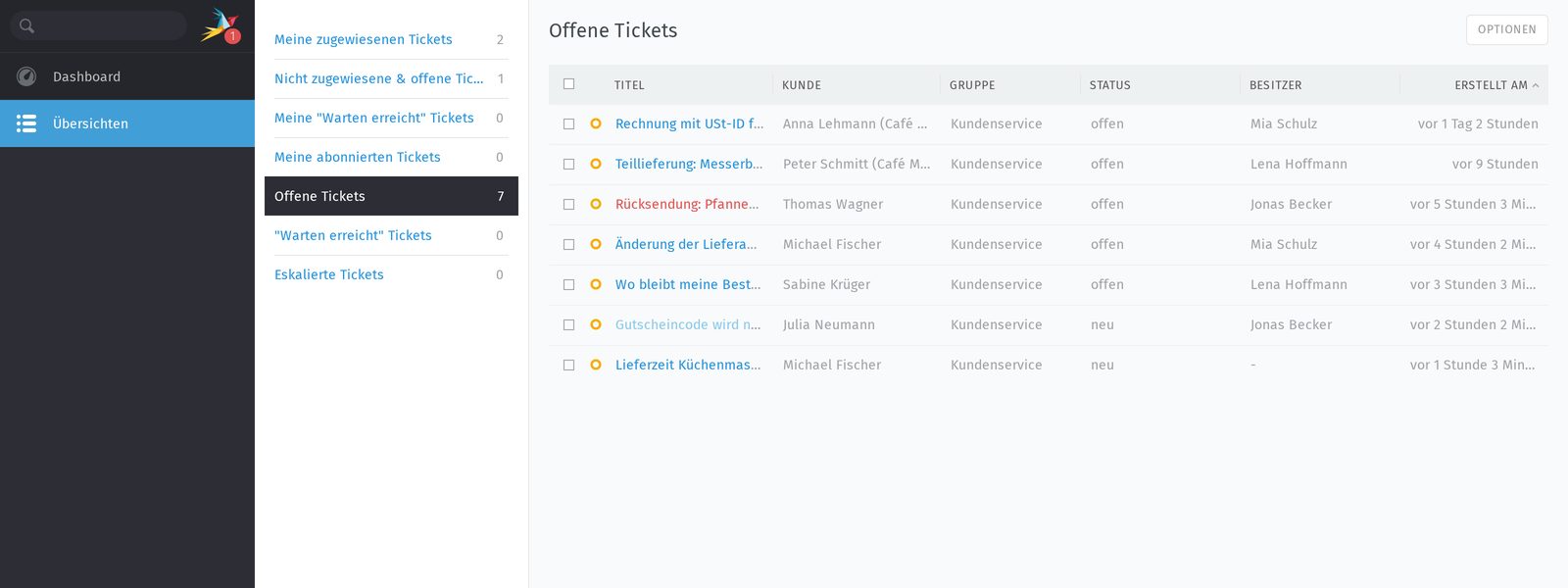
Task: Sort tickets by Status column
Action: [x=1110, y=85]
